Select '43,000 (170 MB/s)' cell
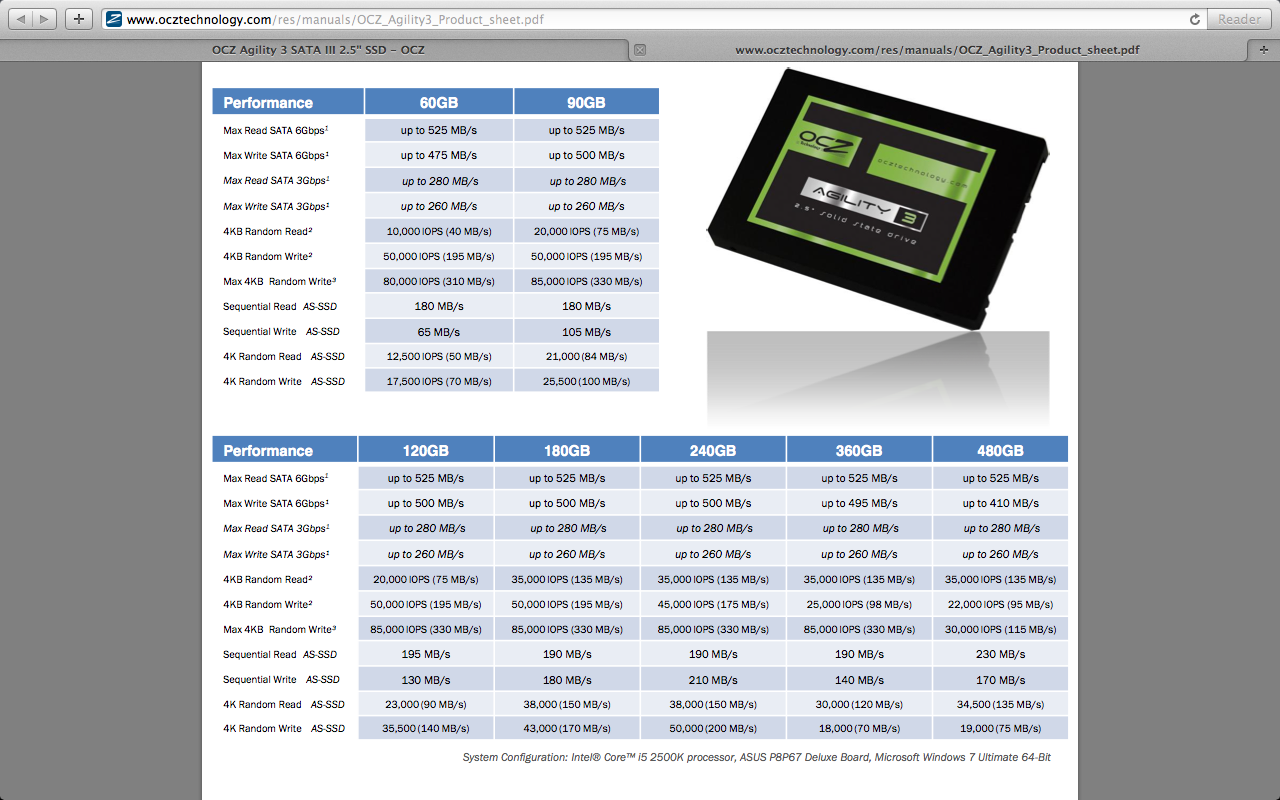1280x800 pixels. (x=567, y=729)
